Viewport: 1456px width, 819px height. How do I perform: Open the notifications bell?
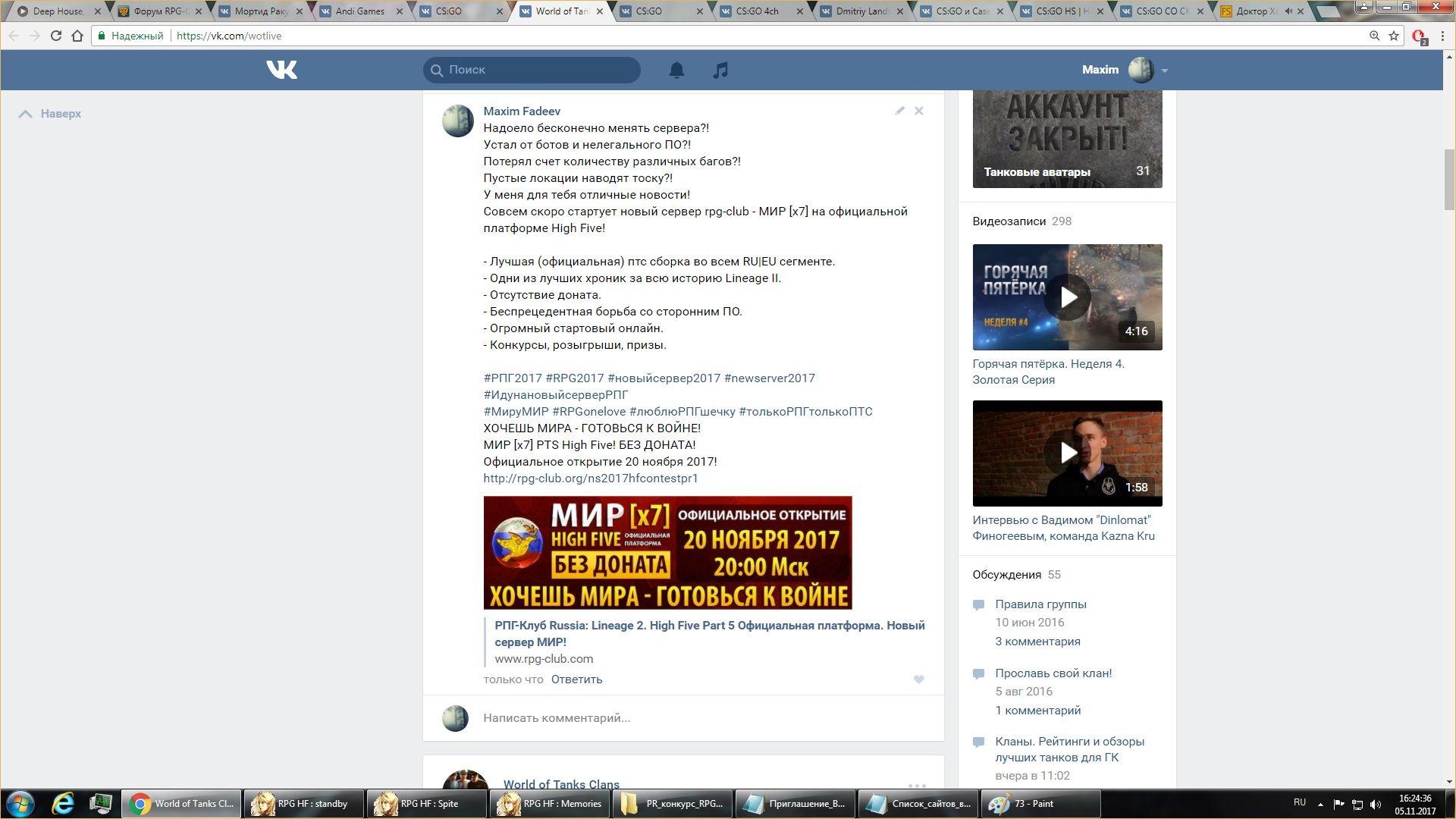click(676, 70)
